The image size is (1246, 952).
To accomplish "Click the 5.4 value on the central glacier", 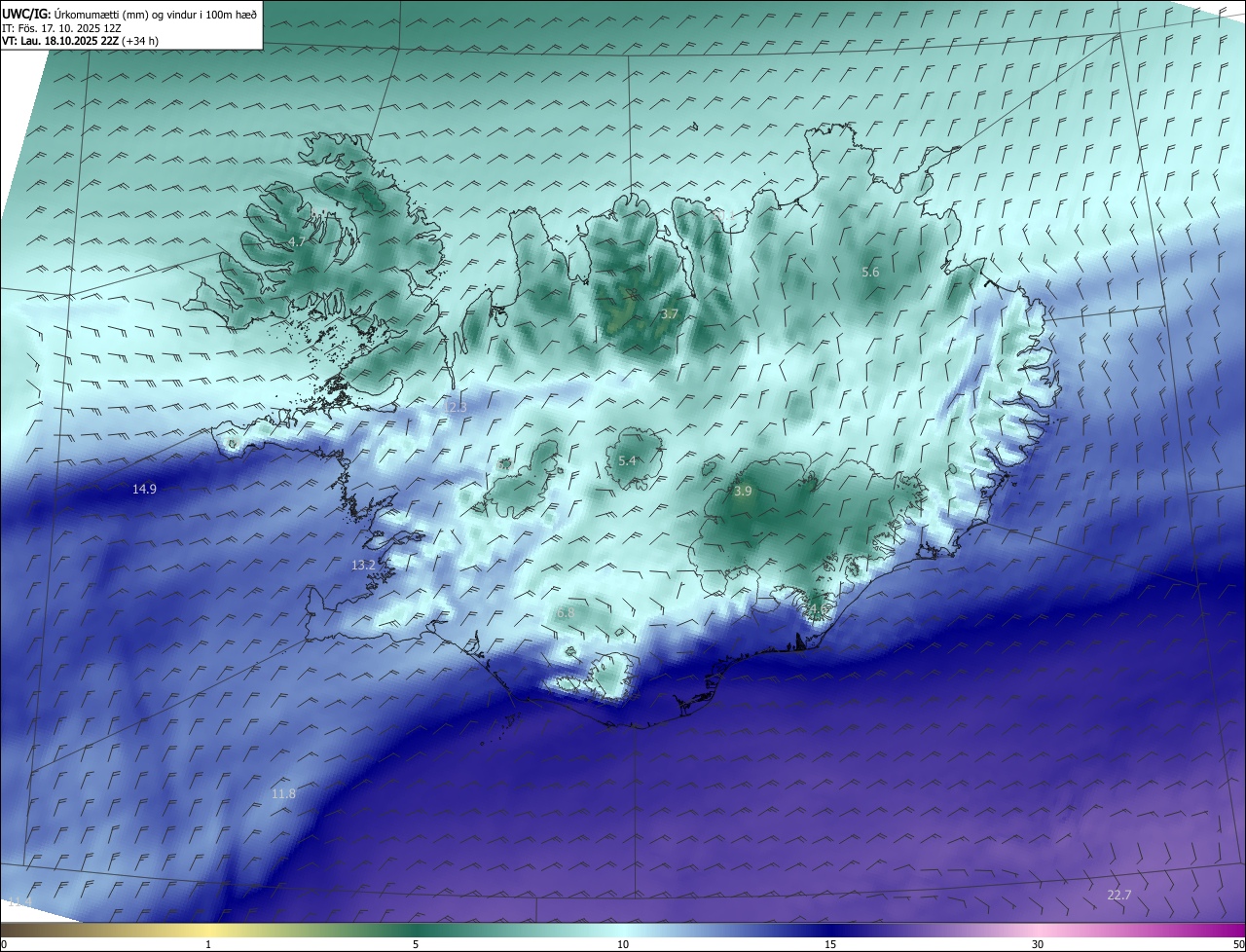I will point(627,460).
